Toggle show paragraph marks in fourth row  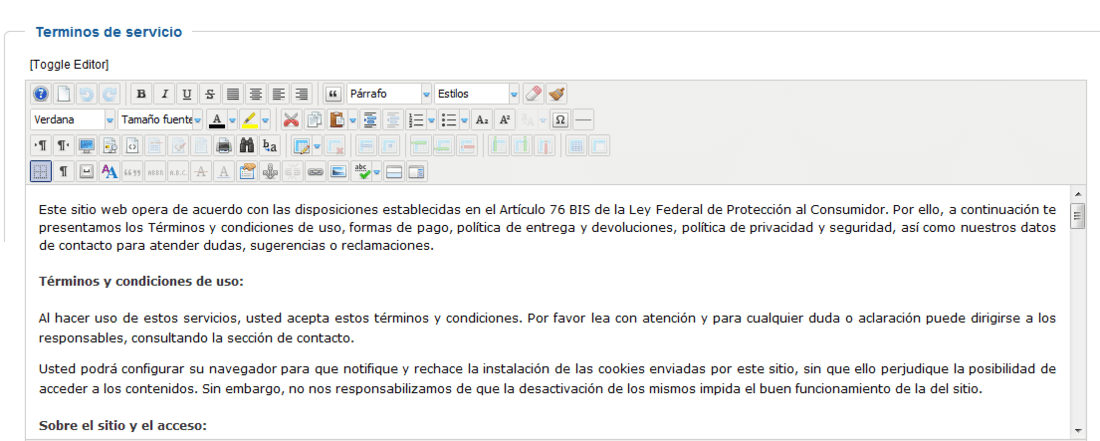click(63, 172)
